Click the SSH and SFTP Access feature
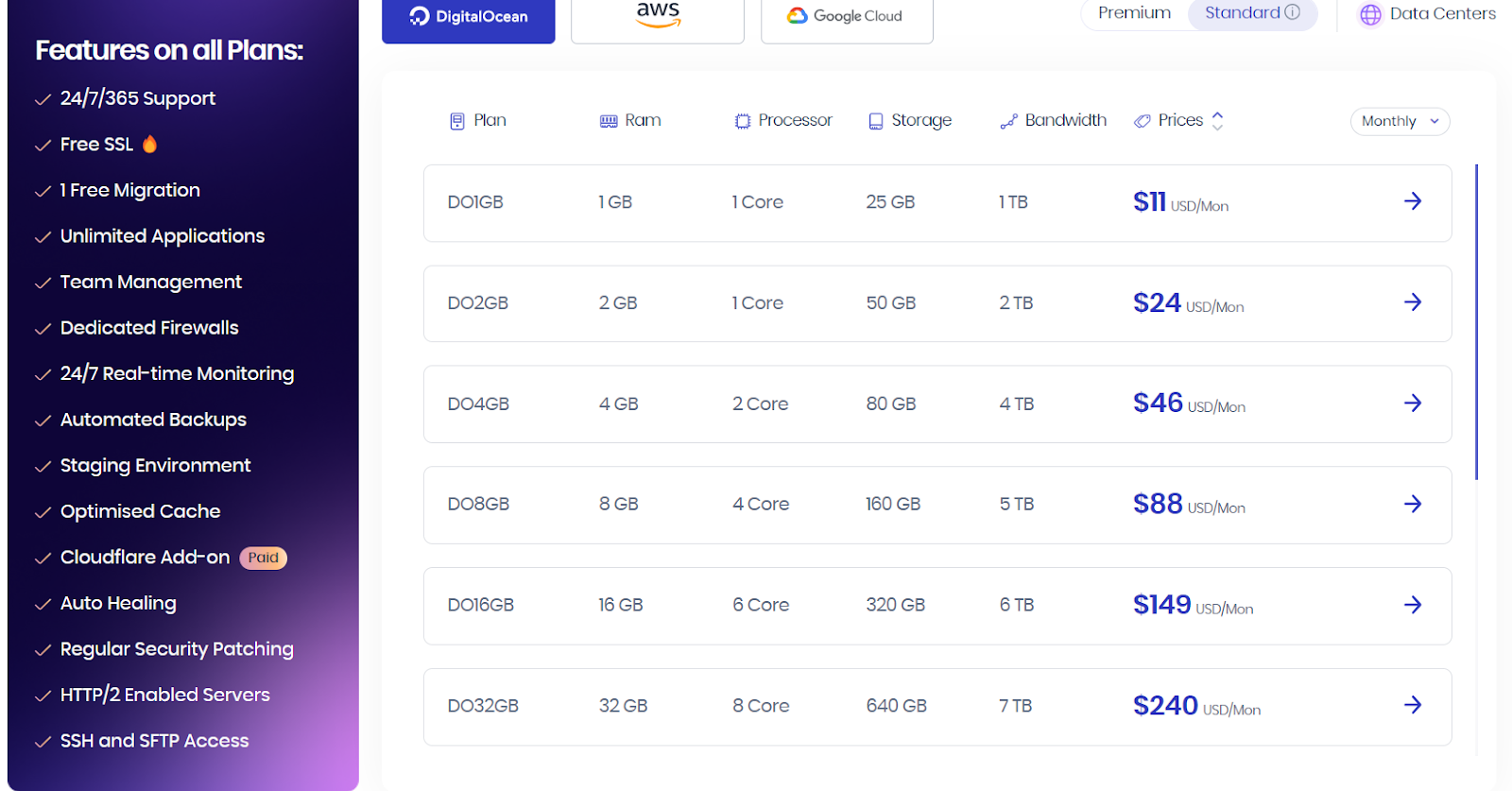Viewport: 1512px width, 791px height. (155, 741)
